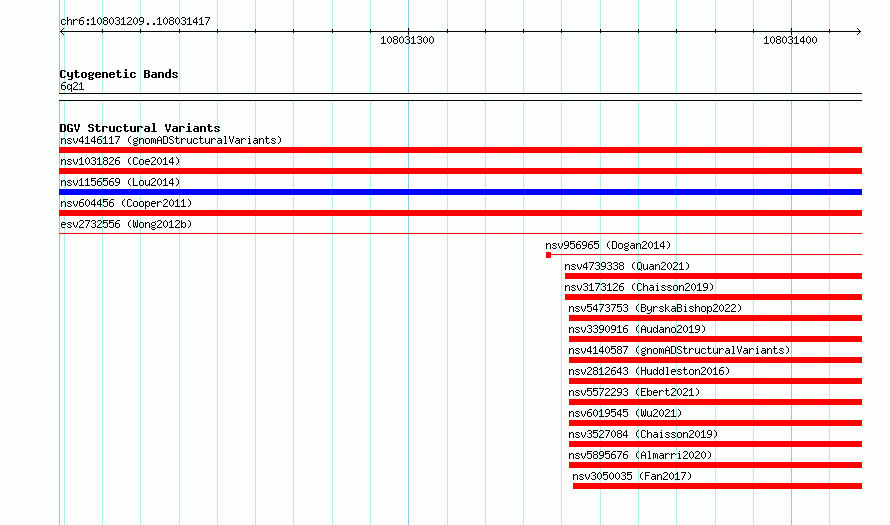890x525 pixels.
Task: Select the nsv5473753 (ByrskaBishop2022) label
Action: point(655,308)
